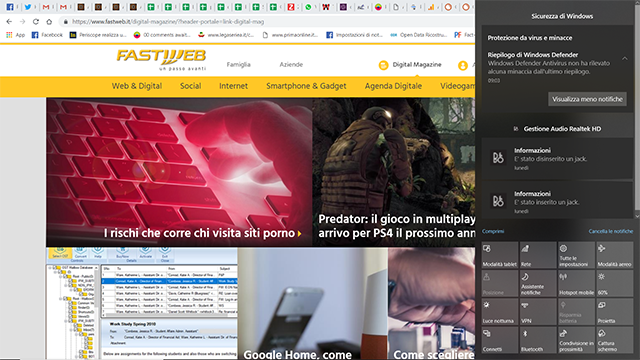Click the Gestione Audio Realtek HD header
This screenshot has height=360, width=640.
click(x=558, y=129)
